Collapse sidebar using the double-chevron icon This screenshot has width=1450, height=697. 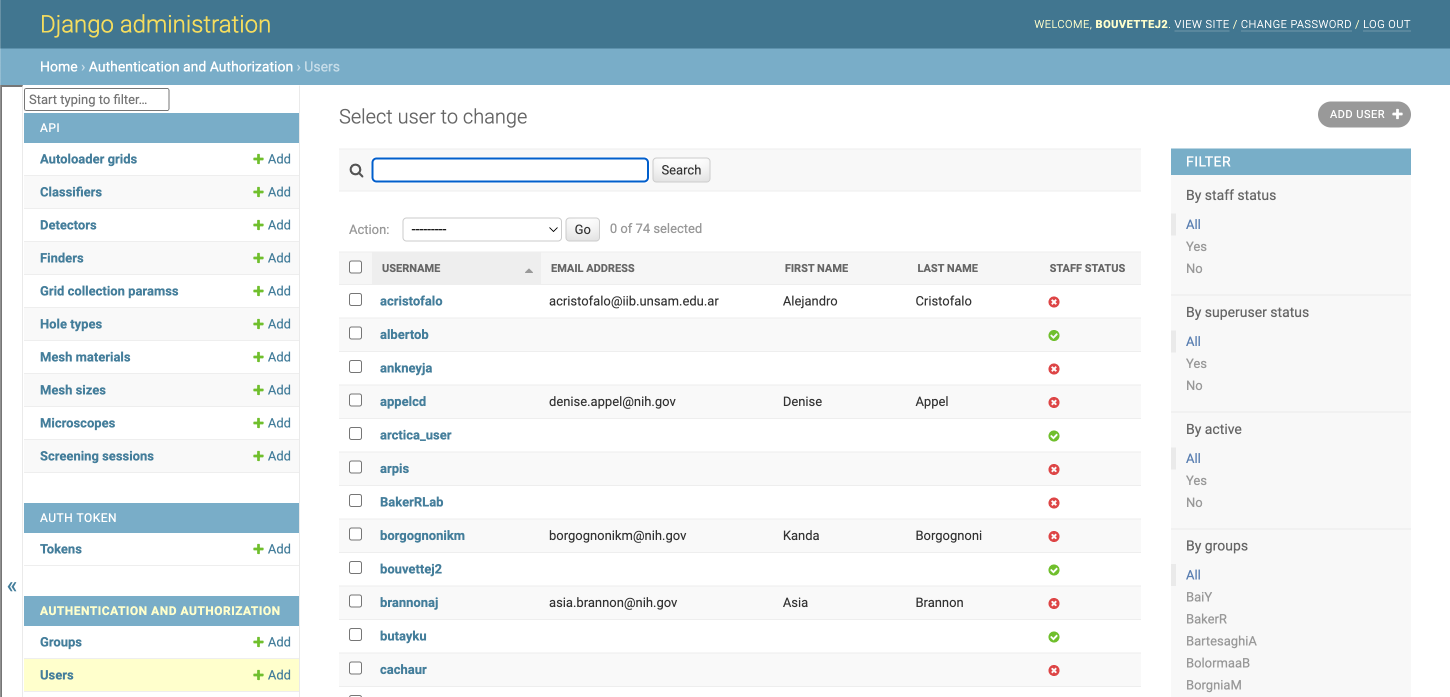pyautogui.click(x=12, y=587)
